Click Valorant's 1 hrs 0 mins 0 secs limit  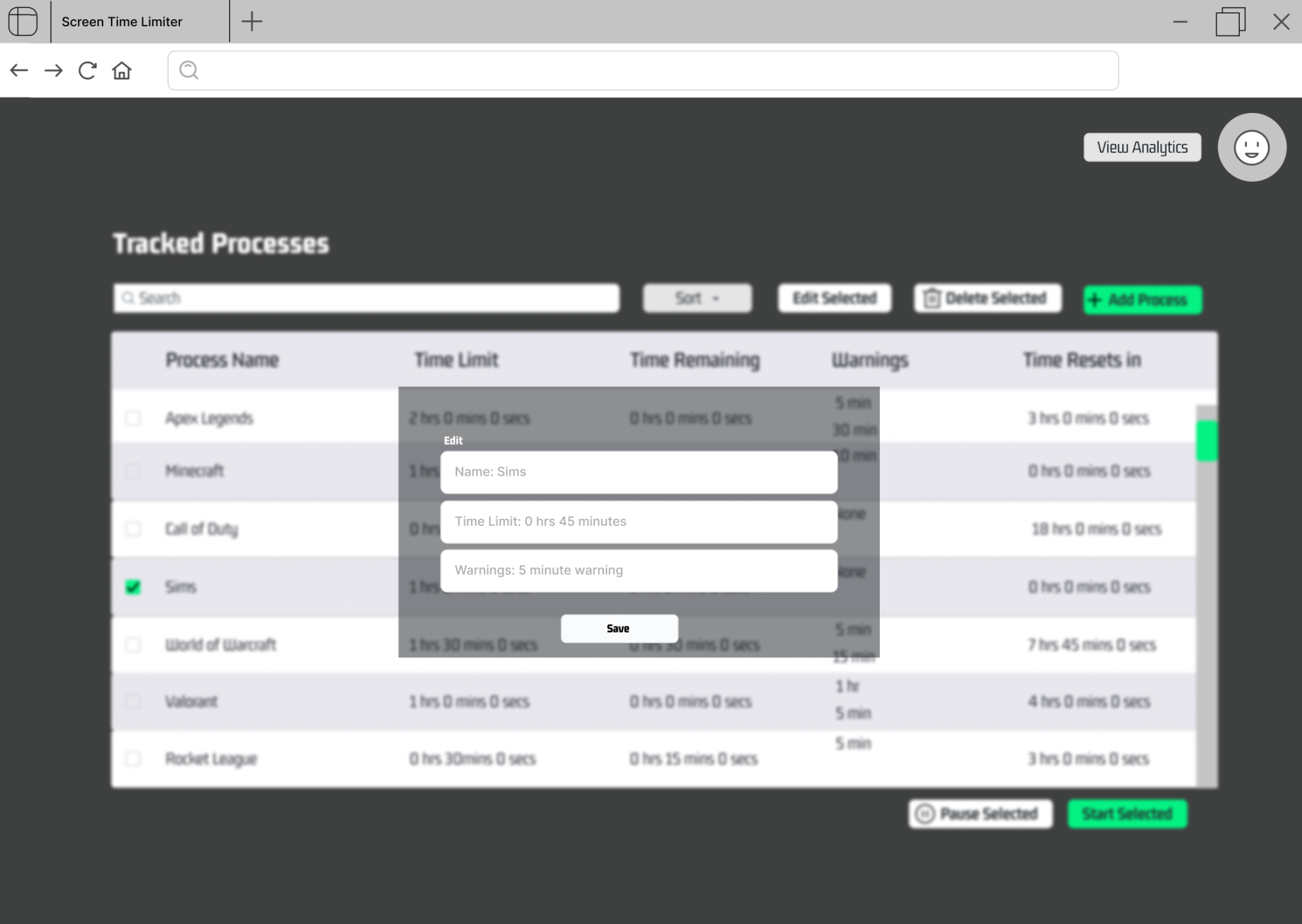469,701
